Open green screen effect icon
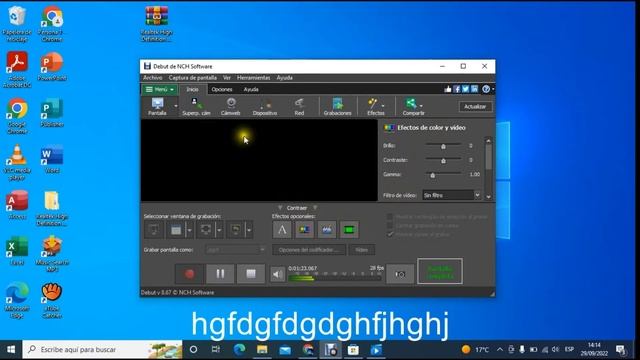The height and width of the screenshot is (360, 640). [349, 230]
